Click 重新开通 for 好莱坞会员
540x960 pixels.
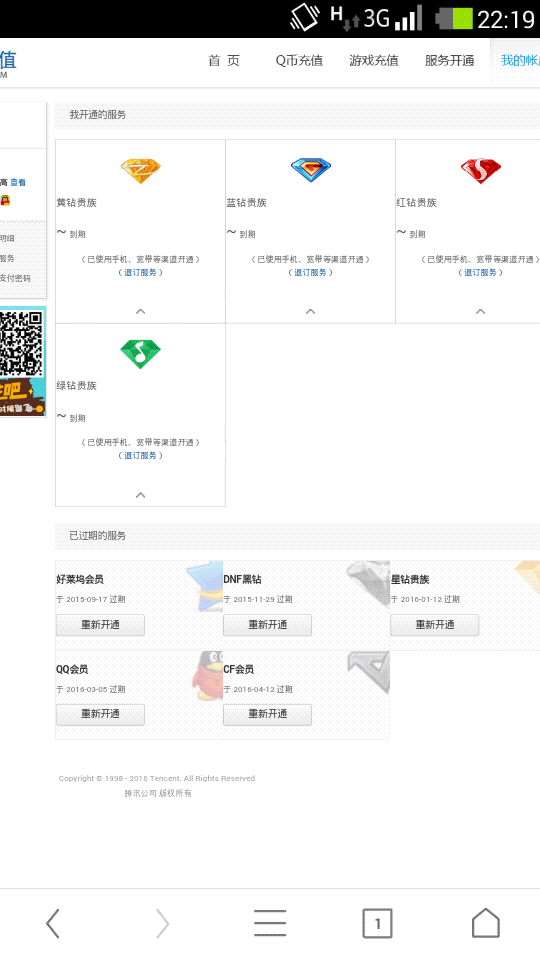point(100,625)
